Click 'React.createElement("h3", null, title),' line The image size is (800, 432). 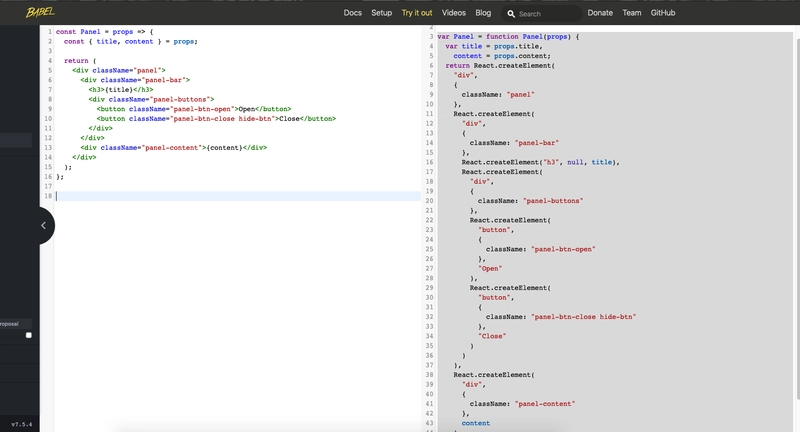[x=541, y=162]
